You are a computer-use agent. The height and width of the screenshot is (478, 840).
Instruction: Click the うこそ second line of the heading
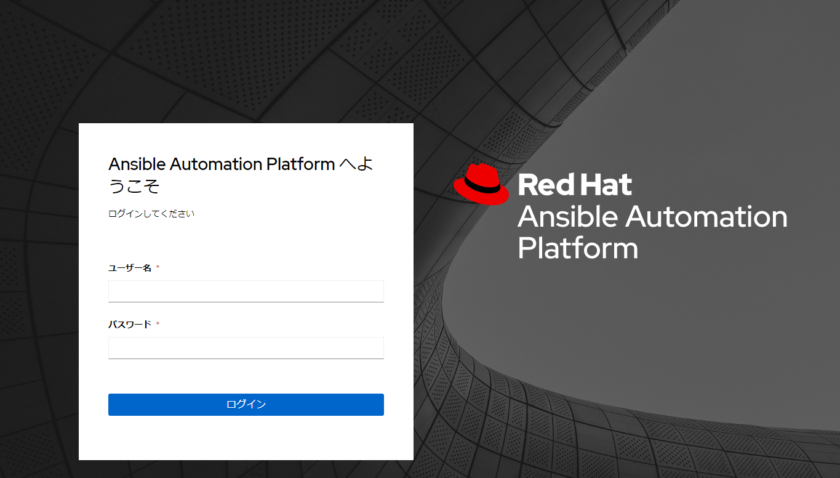(x=134, y=186)
